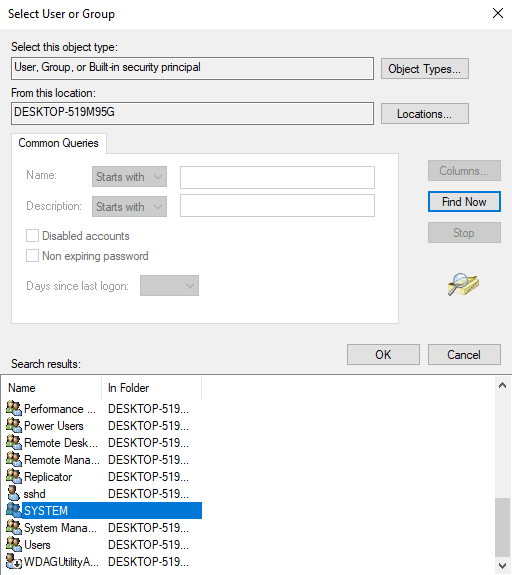512x575 pixels.
Task: Click the Users group icon
Action: 14,545
